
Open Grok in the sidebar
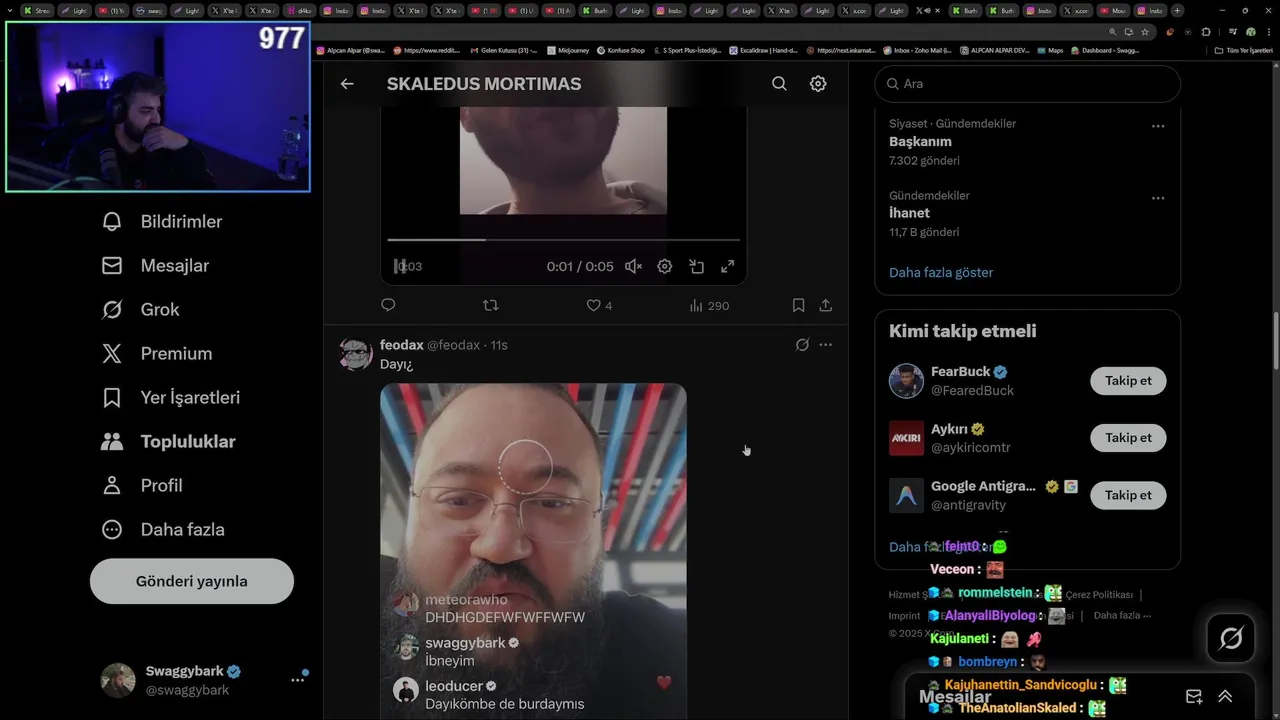click(x=141, y=309)
